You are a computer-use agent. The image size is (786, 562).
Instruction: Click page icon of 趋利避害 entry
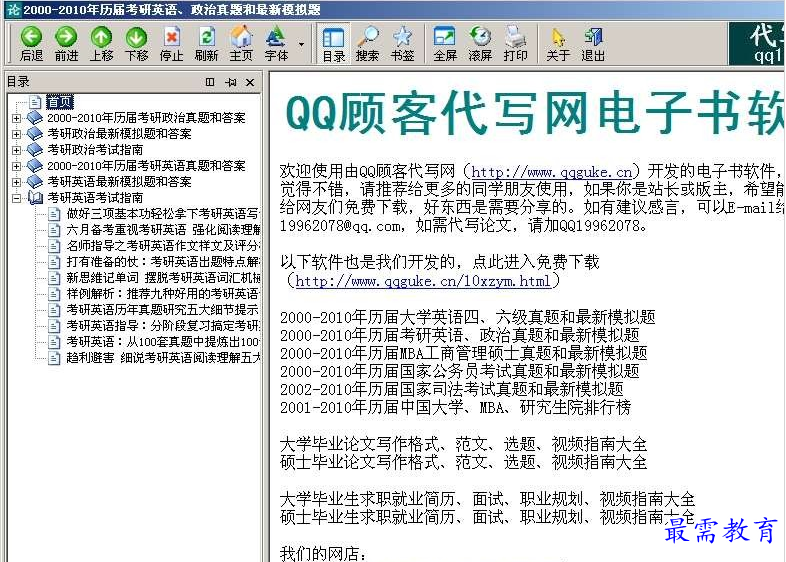point(54,358)
